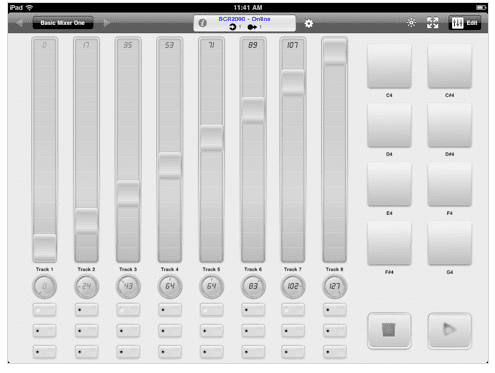The height and width of the screenshot is (373, 495).
Task: Click the Track 4 knob showing 64
Action: (x=170, y=286)
